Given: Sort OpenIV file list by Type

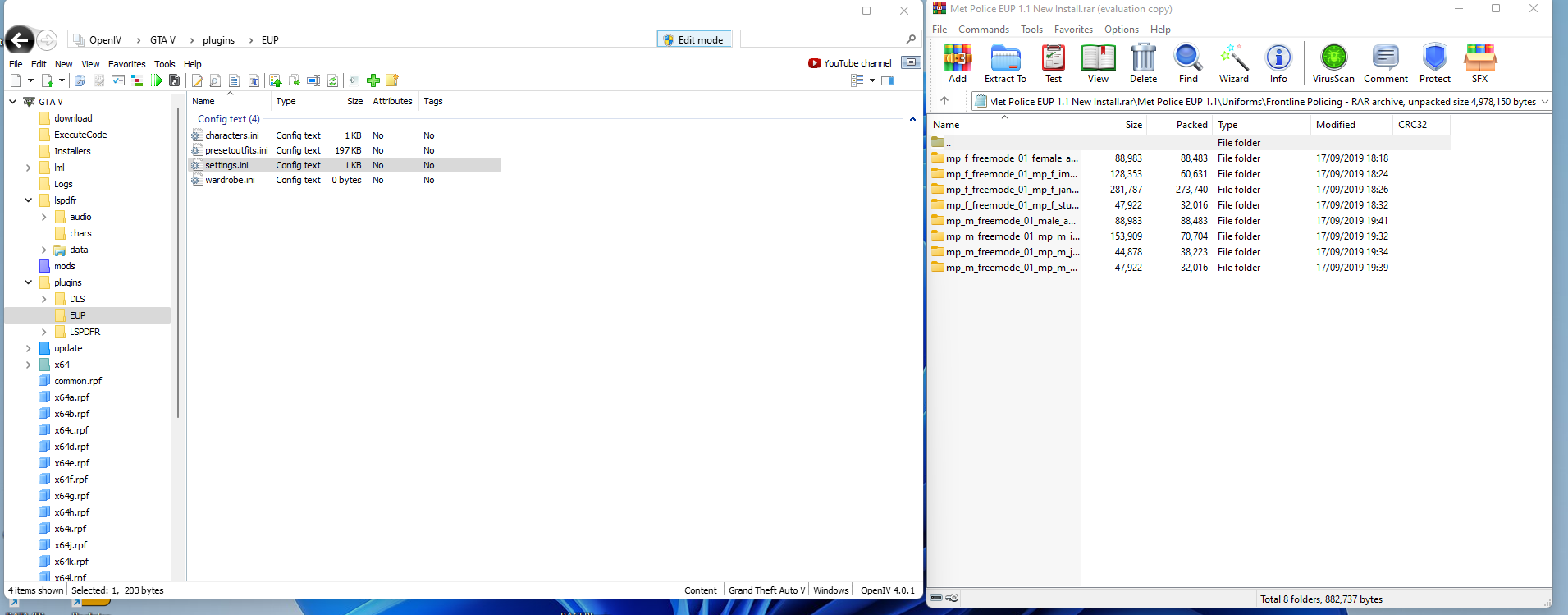Looking at the screenshot, I should click(299, 101).
